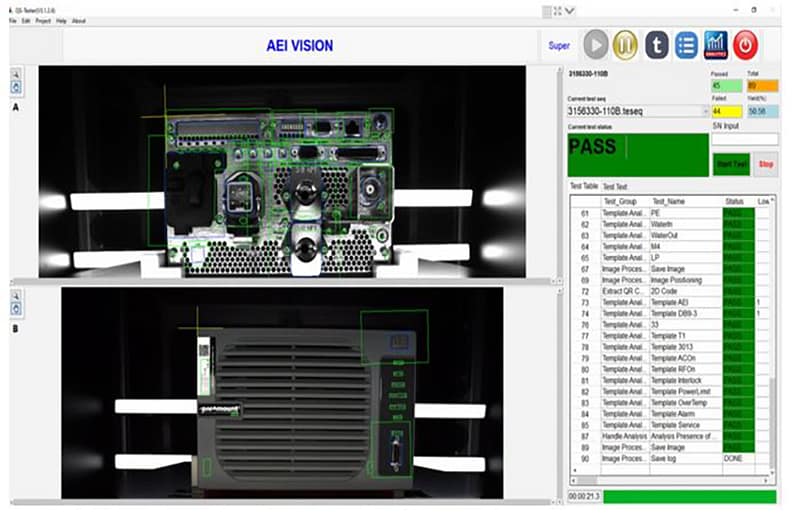Image resolution: width=800 pixels, height=518 pixels.
Task: Expand the Current test seq dropdown
Action: (705, 111)
